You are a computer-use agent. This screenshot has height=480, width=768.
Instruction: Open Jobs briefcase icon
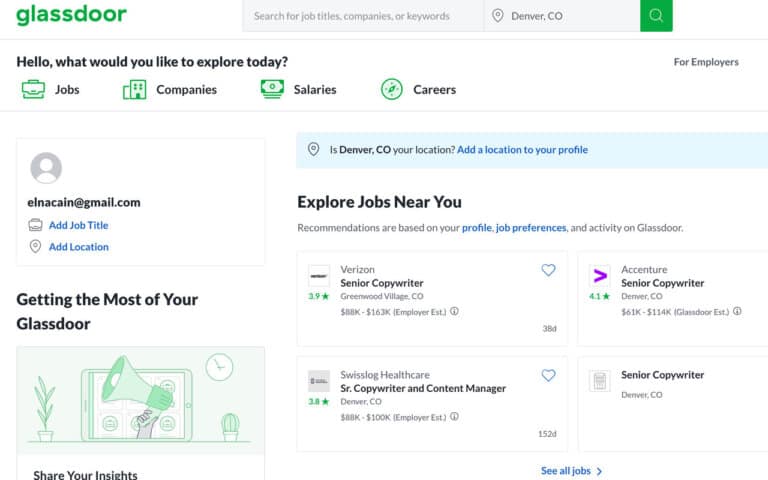(33, 89)
